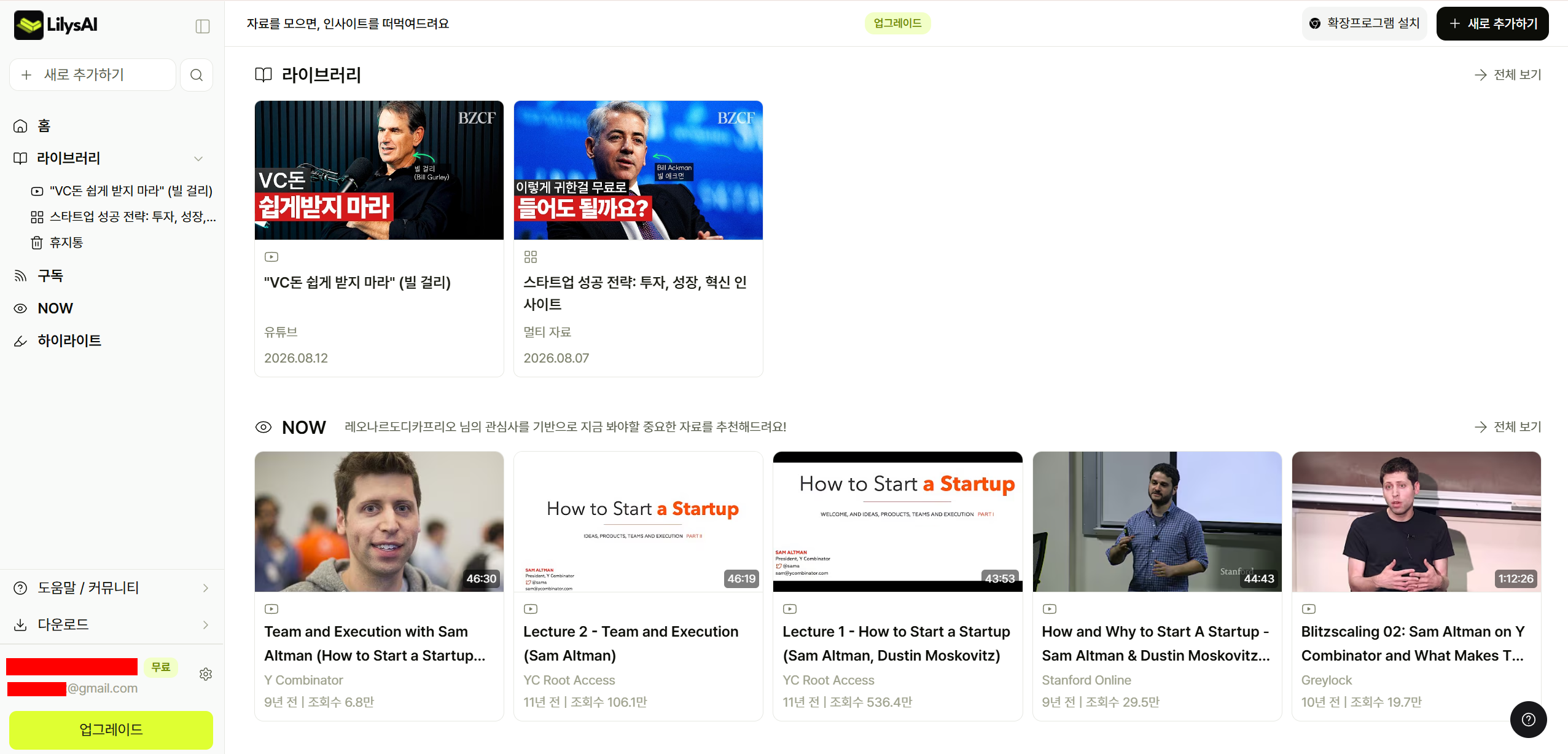This screenshot has width=1568, height=754.
Task: Click the Greylock channel name
Action: tap(1327, 680)
